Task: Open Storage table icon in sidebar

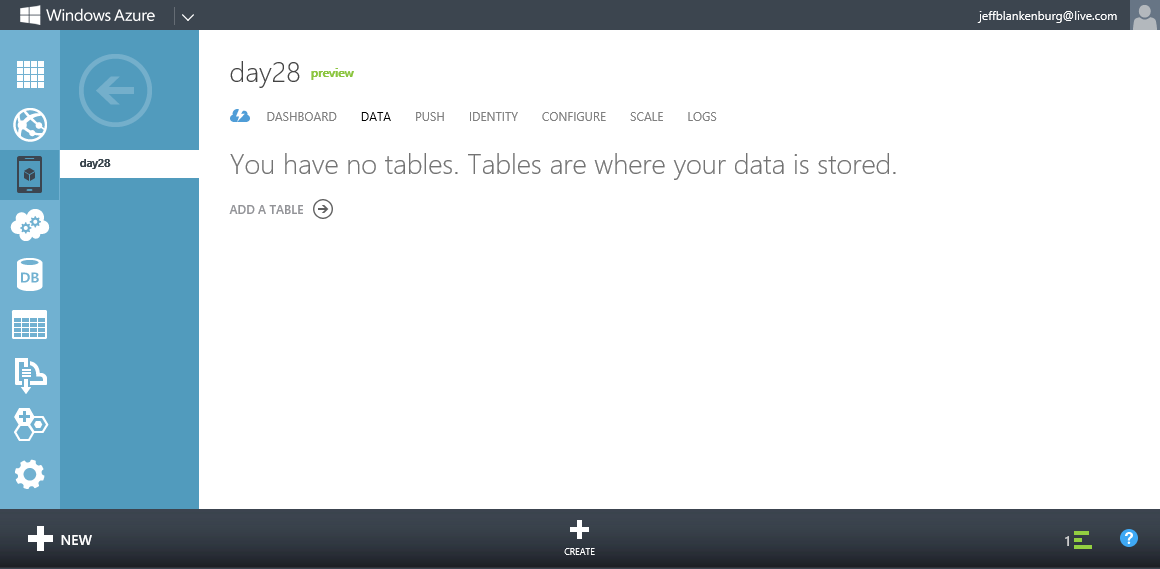Action: [30, 325]
